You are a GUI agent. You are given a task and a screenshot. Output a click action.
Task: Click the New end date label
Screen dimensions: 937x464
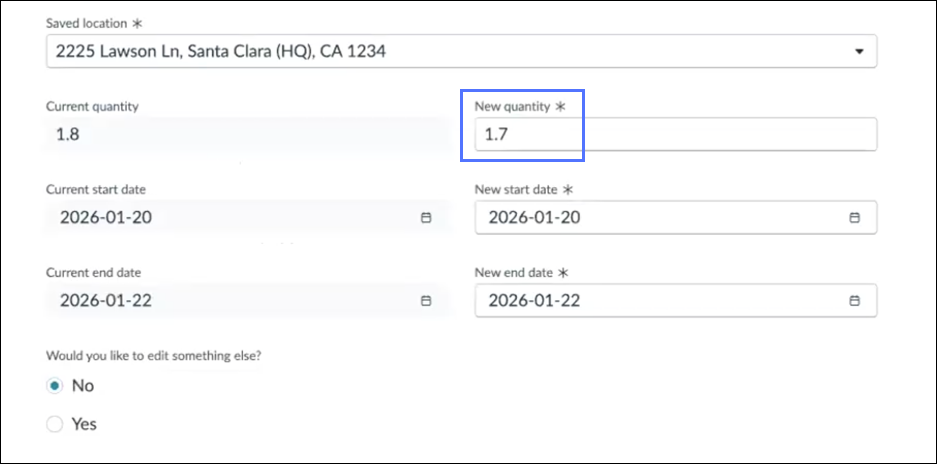(x=514, y=273)
